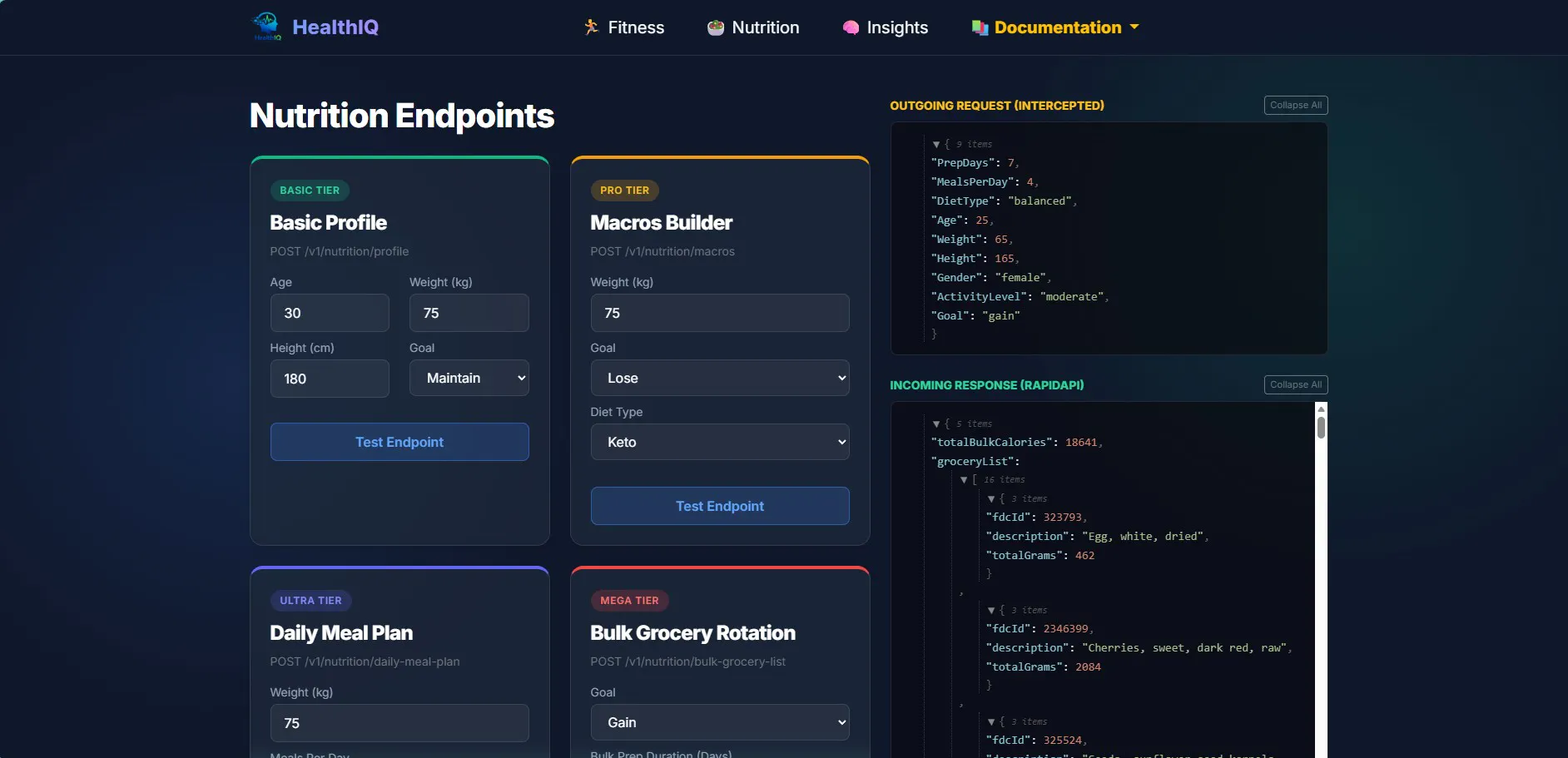Click the "groceryList" key
This screenshot has height=758, width=1568.
[x=975, y=462]
